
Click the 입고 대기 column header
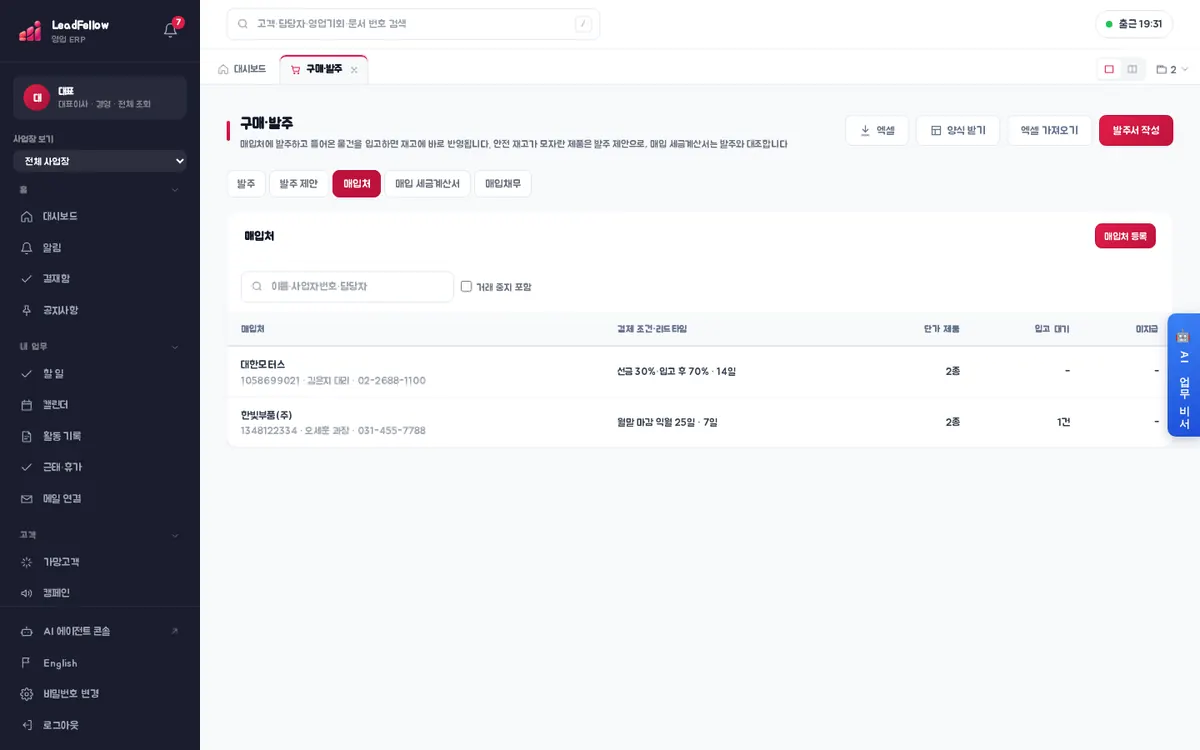[1052, 329]
